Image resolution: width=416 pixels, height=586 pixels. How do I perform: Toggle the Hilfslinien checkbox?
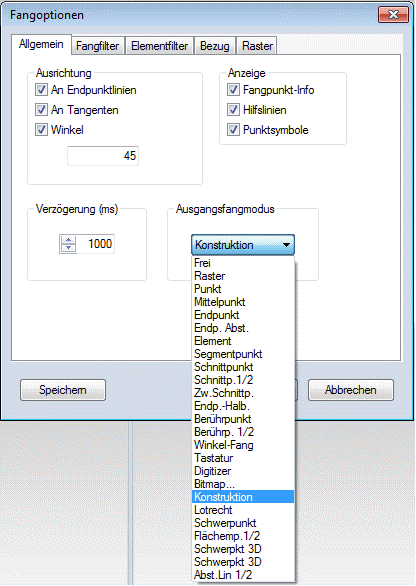click(x=233, y=110)
